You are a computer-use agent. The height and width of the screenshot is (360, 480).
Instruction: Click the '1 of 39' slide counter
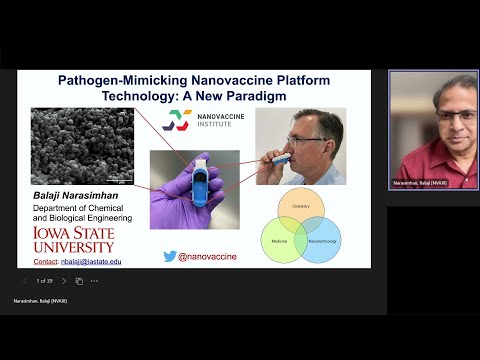[45, 281]
